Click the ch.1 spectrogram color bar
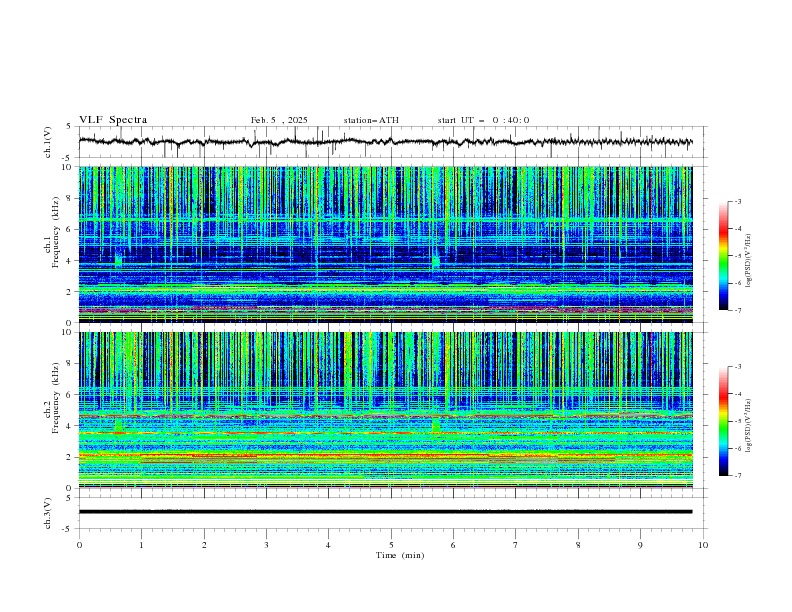 click(x=724, y=256)
